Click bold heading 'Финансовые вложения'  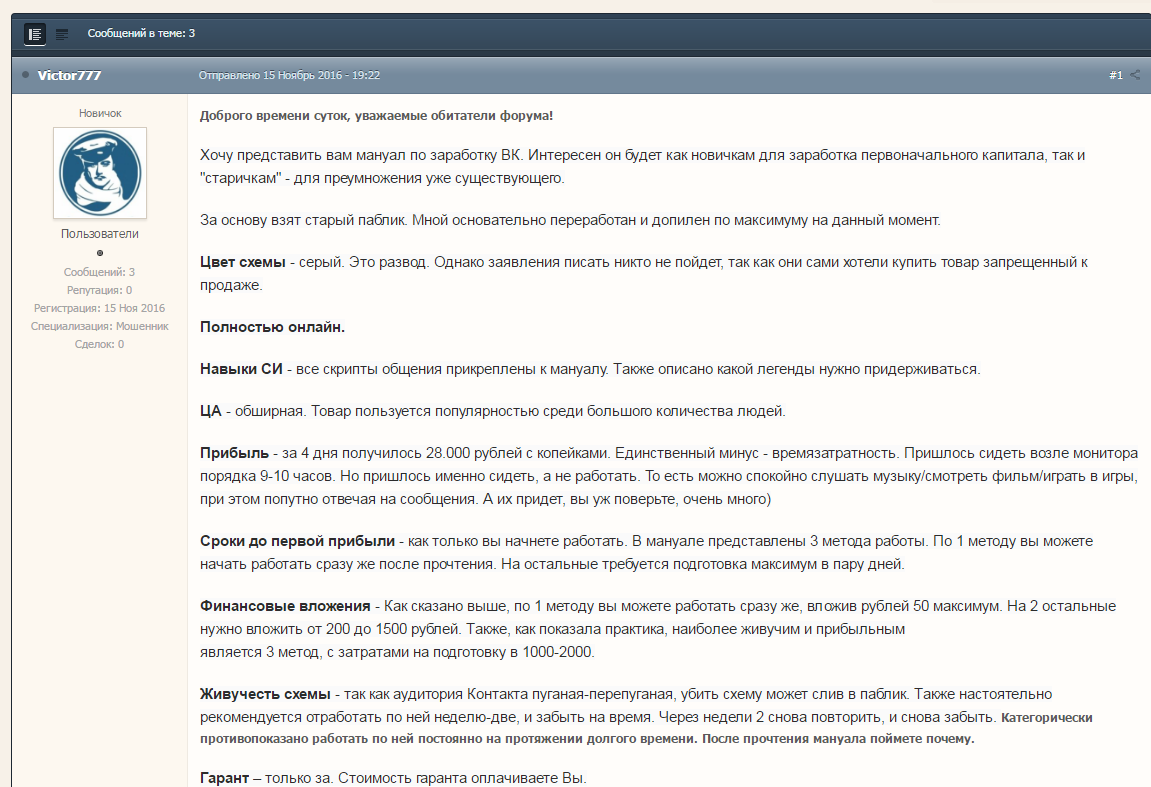286,606
